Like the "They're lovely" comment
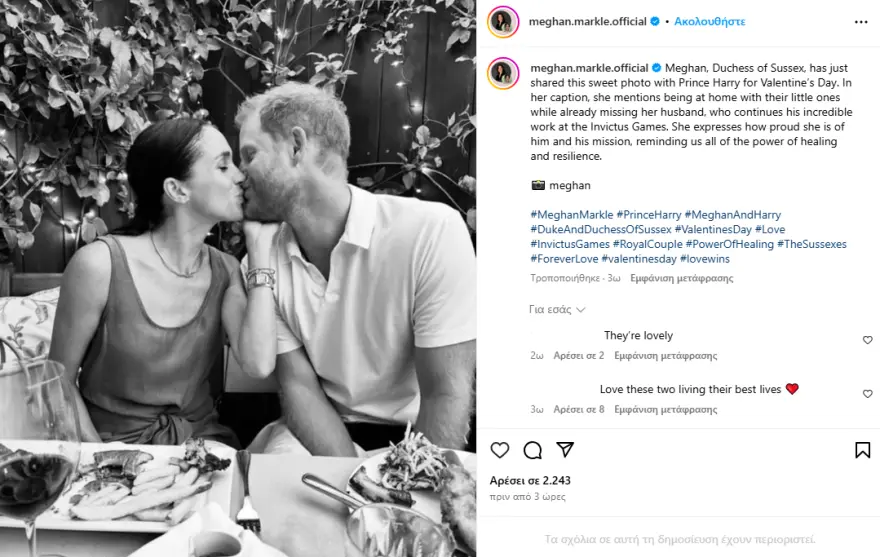Screen dimensions: 880x557 [867, 340]
